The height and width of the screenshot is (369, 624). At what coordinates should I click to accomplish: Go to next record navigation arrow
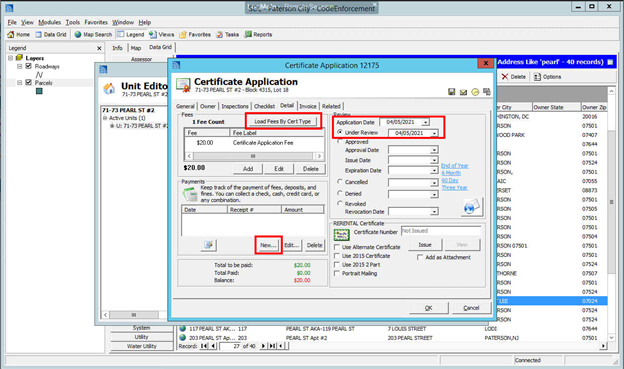pos(263,346)
